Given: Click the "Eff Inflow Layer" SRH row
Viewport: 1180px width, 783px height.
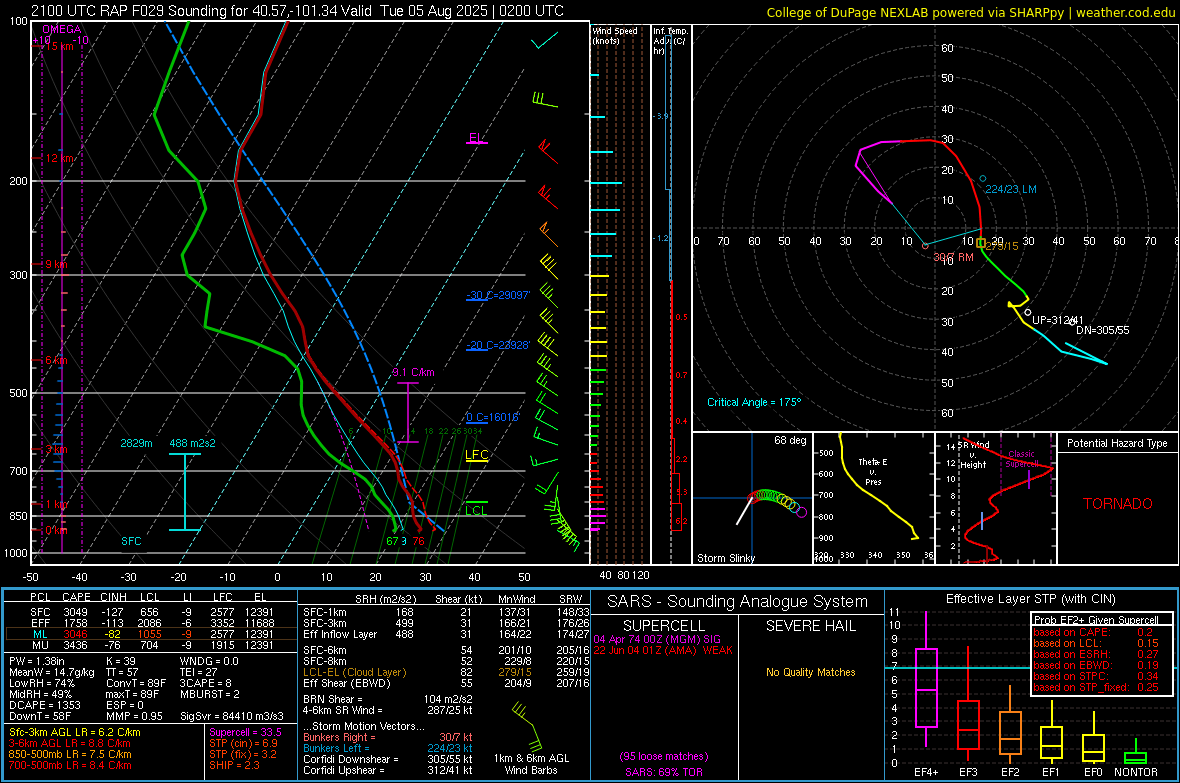Looking at the screenshot, I should pos(446,634).
